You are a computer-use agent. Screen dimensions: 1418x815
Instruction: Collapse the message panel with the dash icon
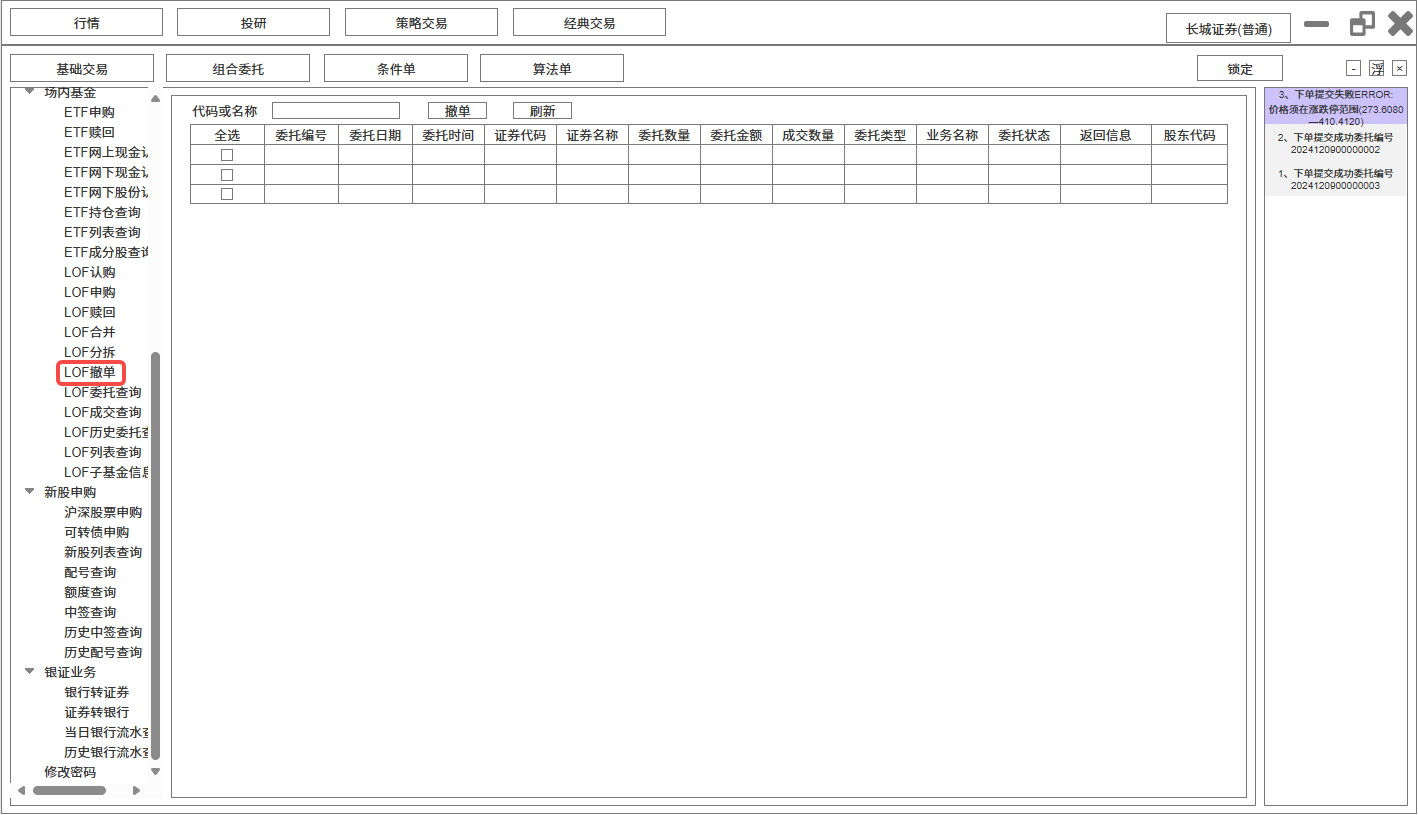1353,68
